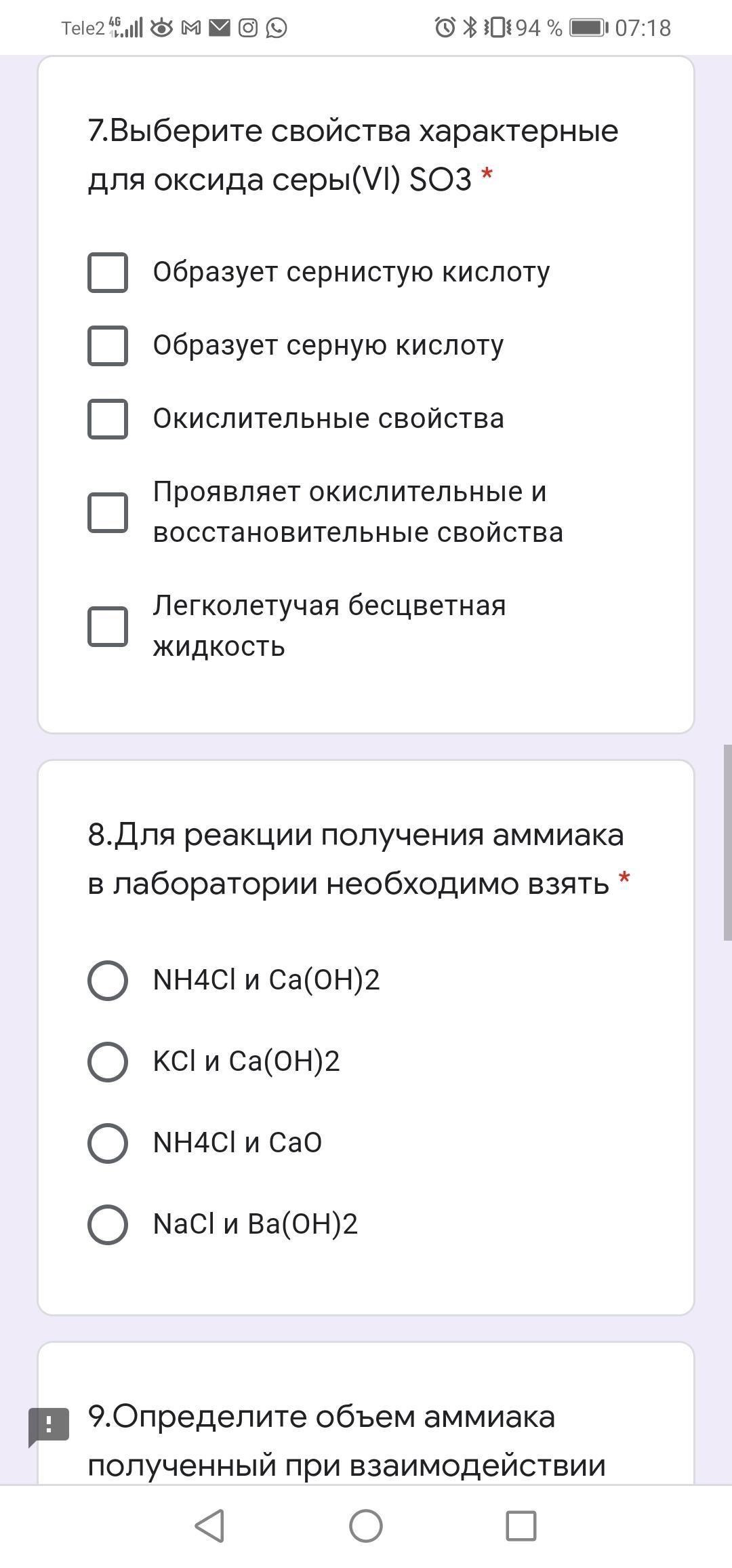Check 'Образует сернистую кислоту' option
The height and width of the screenshot is (1568, 732).
click(108, 273)
